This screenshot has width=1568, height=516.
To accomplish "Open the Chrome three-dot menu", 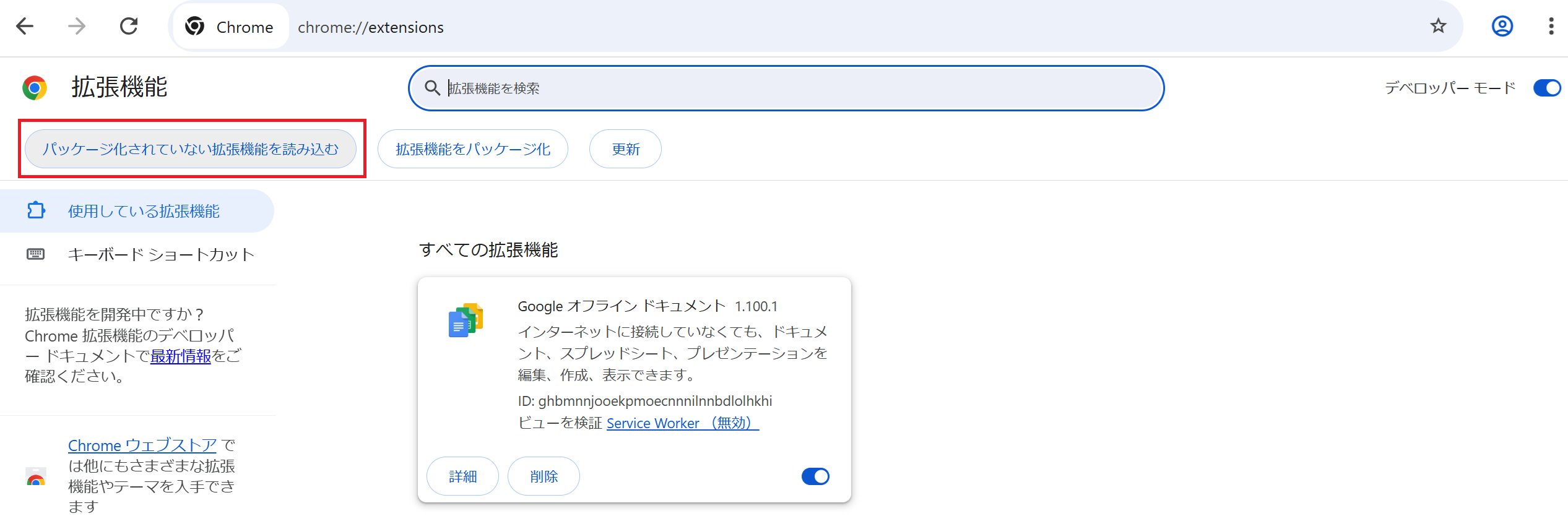I will [x=1551, y=26].
